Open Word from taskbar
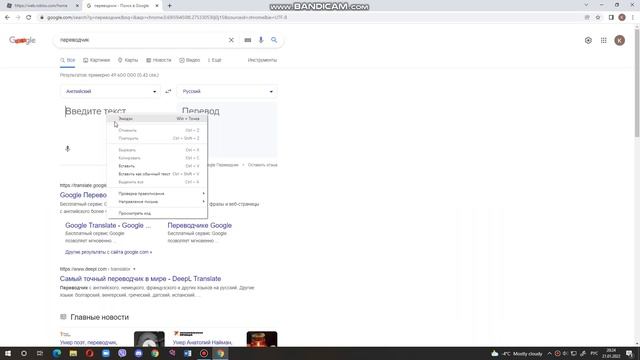Image resolution: width=640 pixels, height=360 pixels. point(187,353)
